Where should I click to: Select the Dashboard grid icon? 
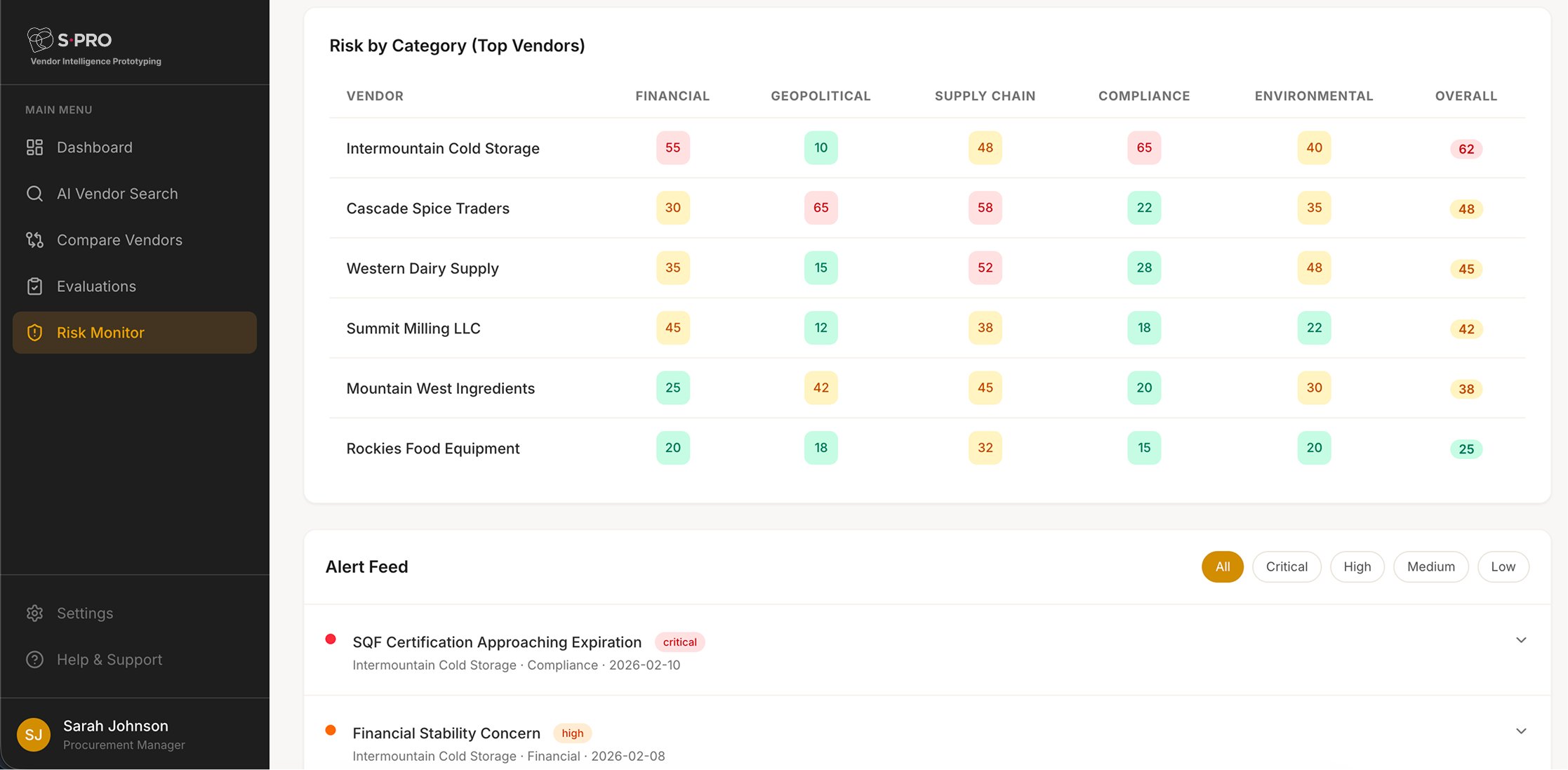(x=34, y=147)
